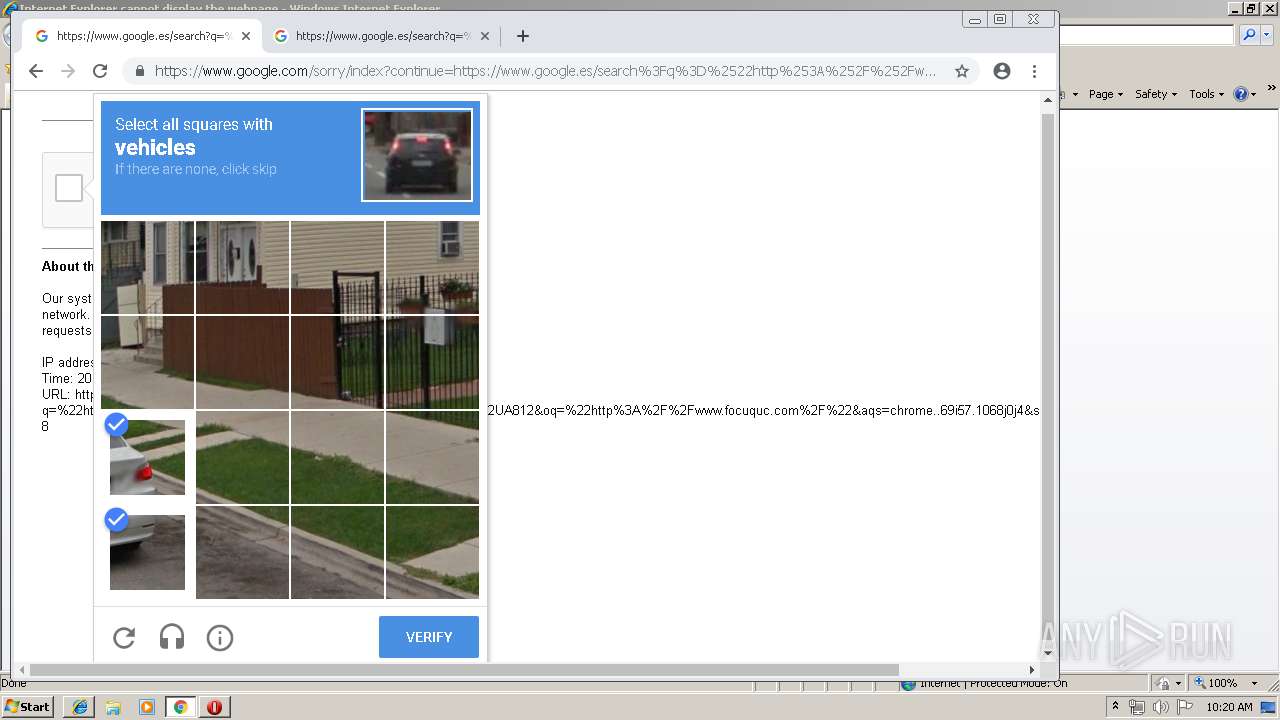Close the second Google search tab
The image size is (1280, 720).
[x=485, y=36]
